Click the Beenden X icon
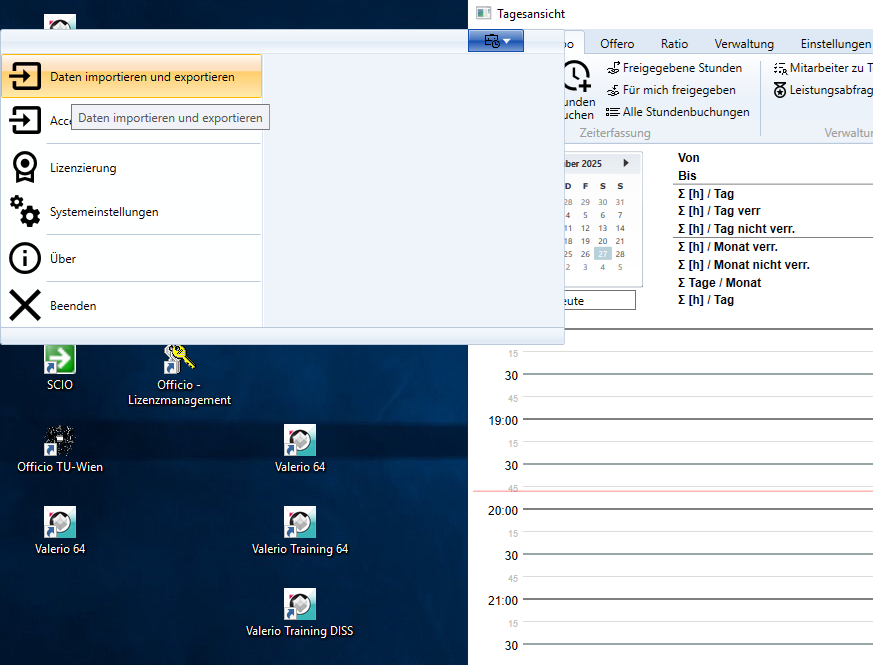This screenshot has width=873, height=665. tap(25, 305)
